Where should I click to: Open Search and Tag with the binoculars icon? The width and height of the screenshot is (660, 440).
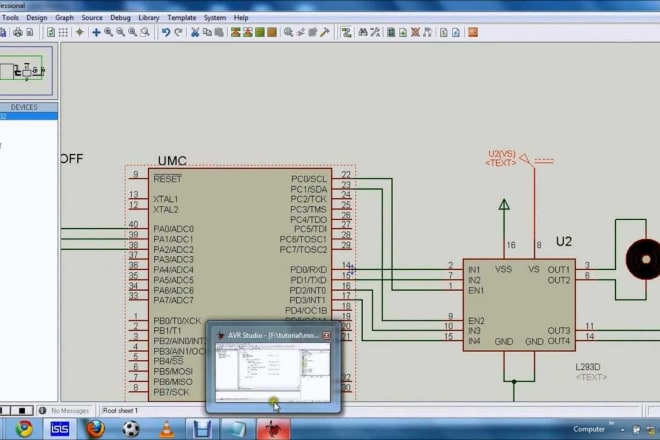click(363, 32)
